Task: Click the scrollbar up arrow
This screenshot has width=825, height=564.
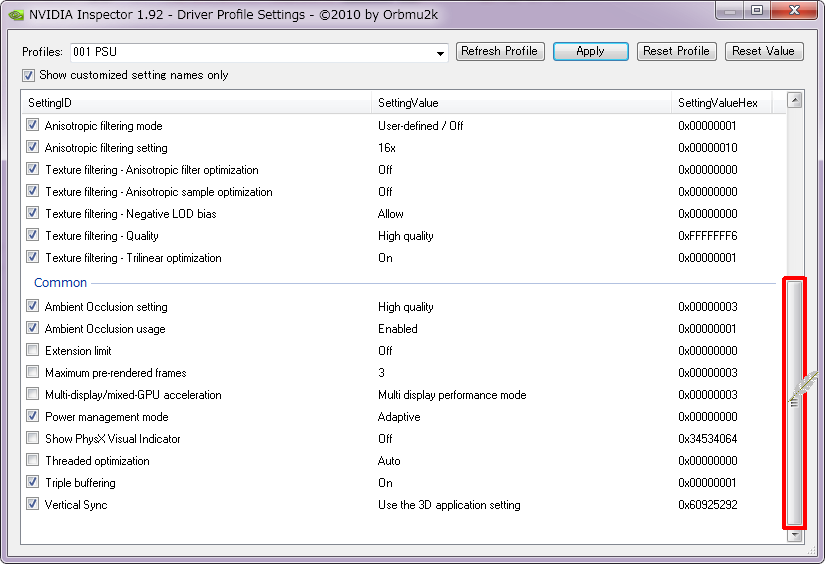Action: (794, 100)
